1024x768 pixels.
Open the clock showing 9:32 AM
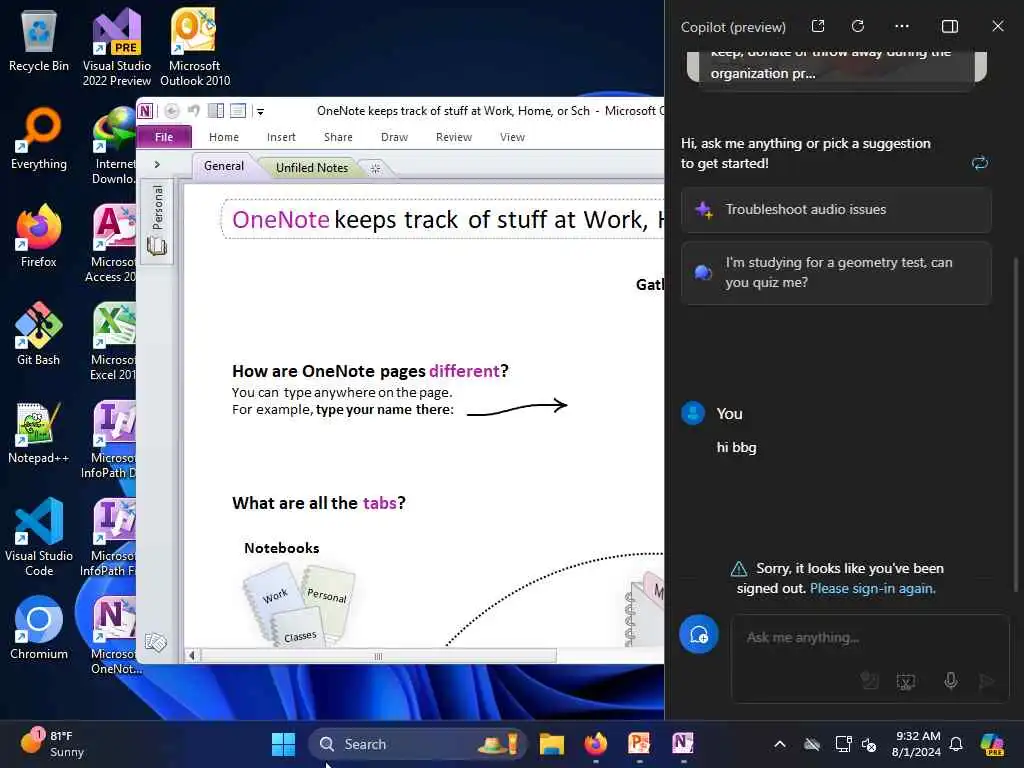click(x=917, y=744)
